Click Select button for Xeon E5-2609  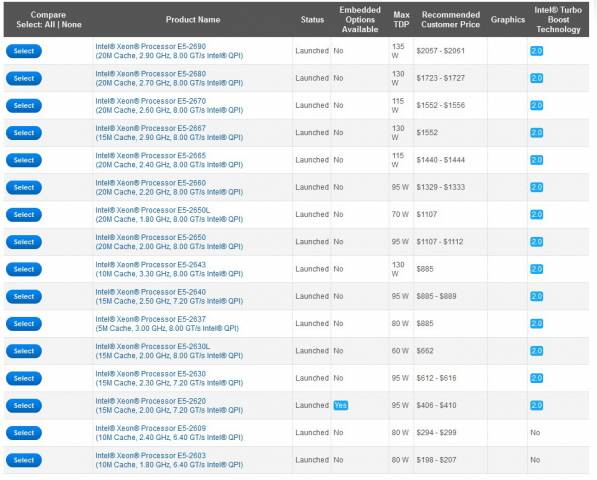tap(24, 433)
